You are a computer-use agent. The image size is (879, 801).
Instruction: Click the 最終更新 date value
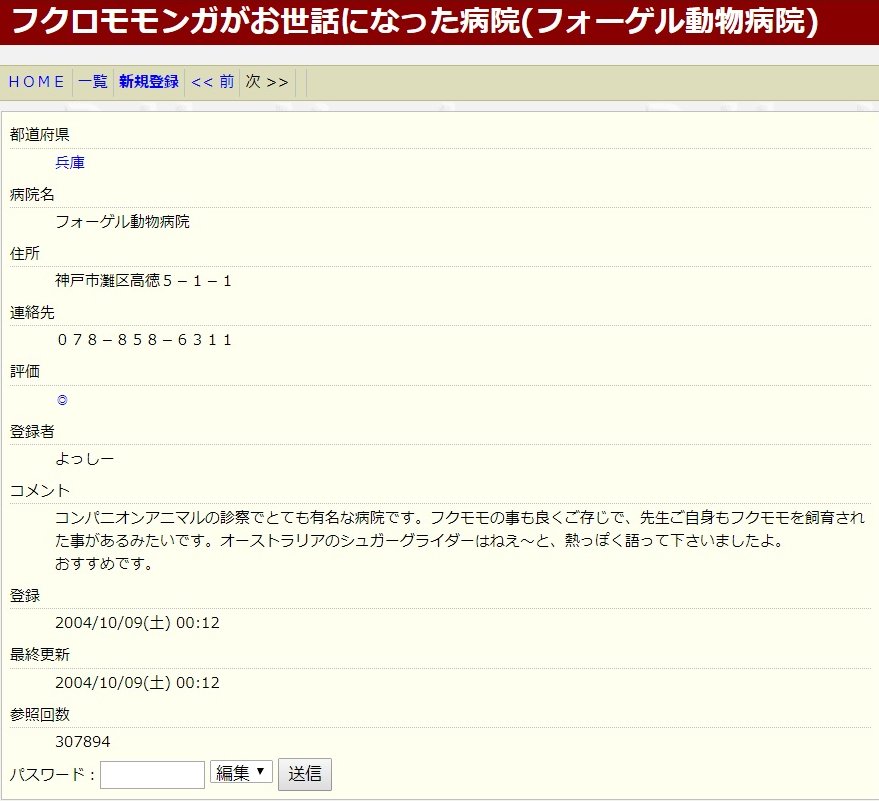click(137, 683)
